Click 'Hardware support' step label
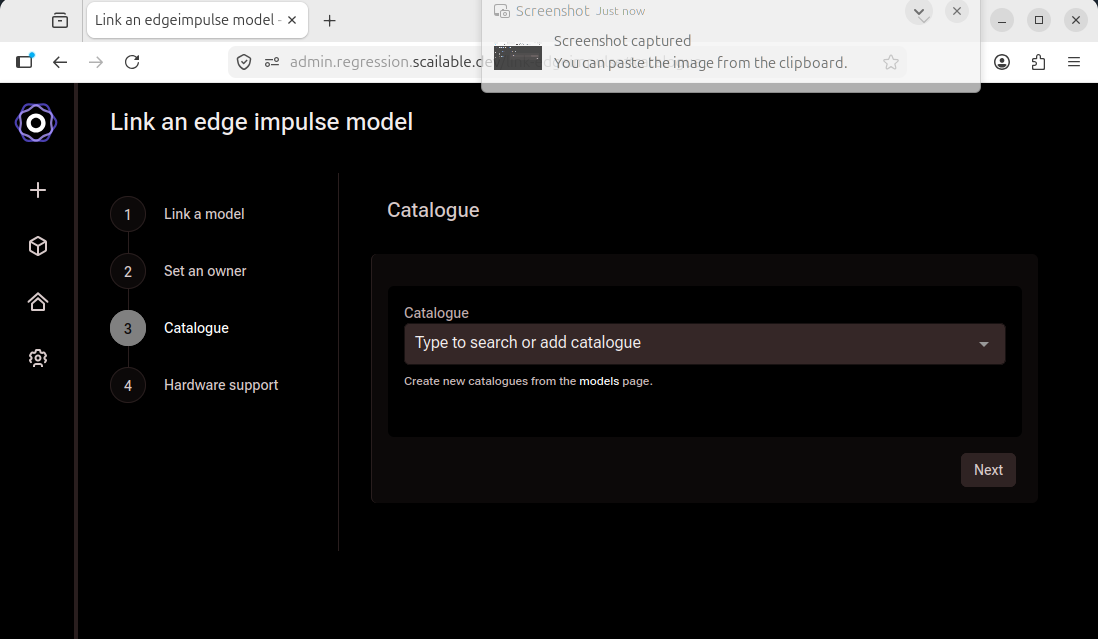 (221, 385)
